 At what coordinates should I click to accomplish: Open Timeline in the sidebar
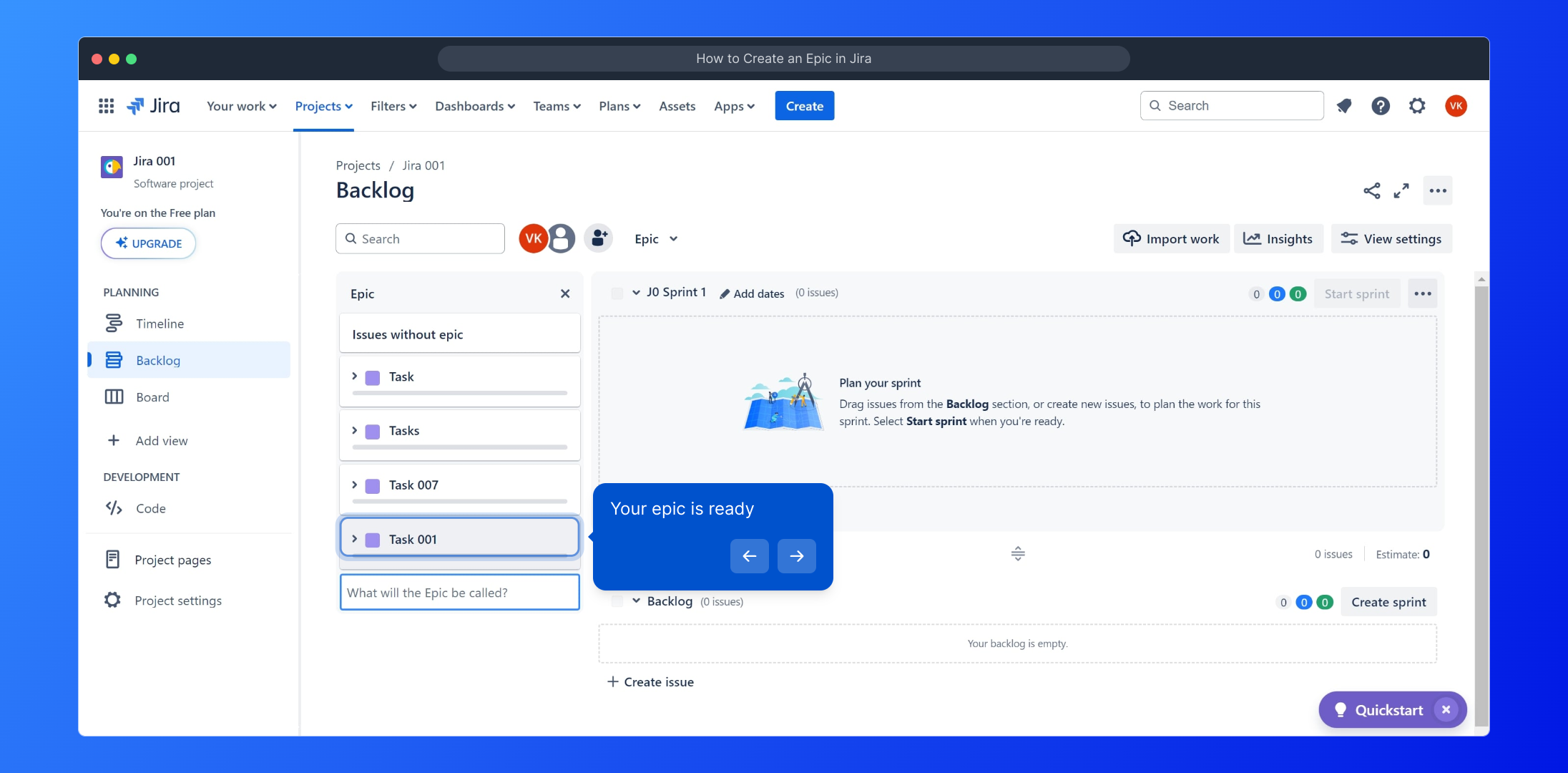coord(160,324)
